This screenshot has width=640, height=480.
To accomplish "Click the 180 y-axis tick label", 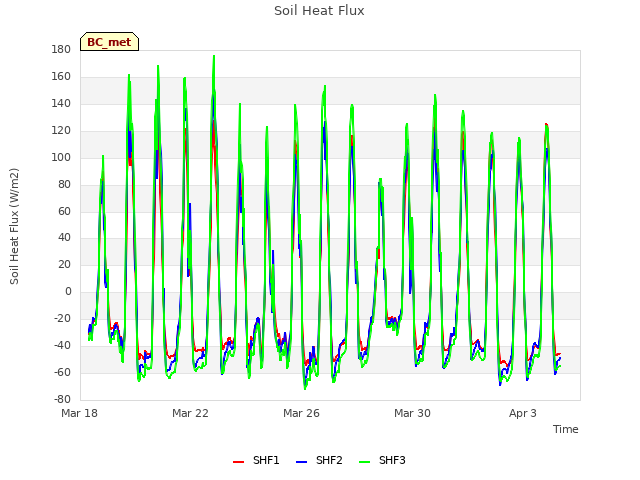I will pos(61,50).
